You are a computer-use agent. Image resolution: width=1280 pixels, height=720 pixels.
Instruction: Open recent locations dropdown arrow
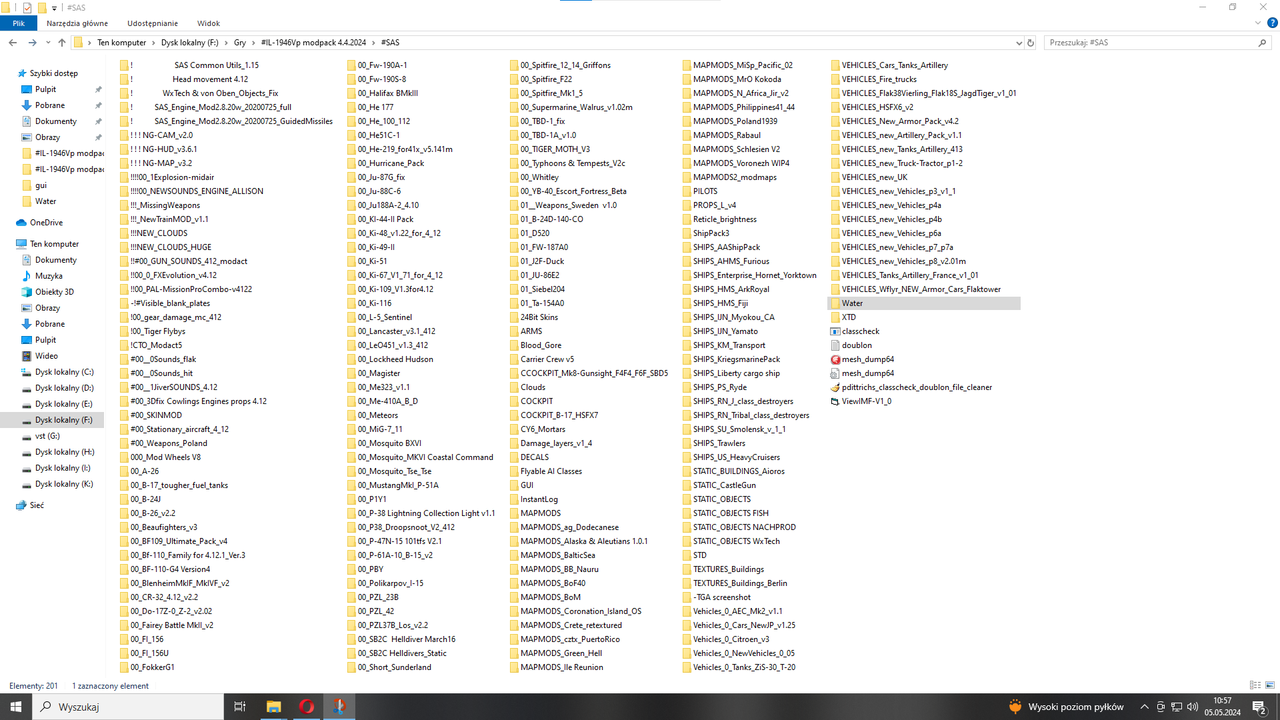47,43
